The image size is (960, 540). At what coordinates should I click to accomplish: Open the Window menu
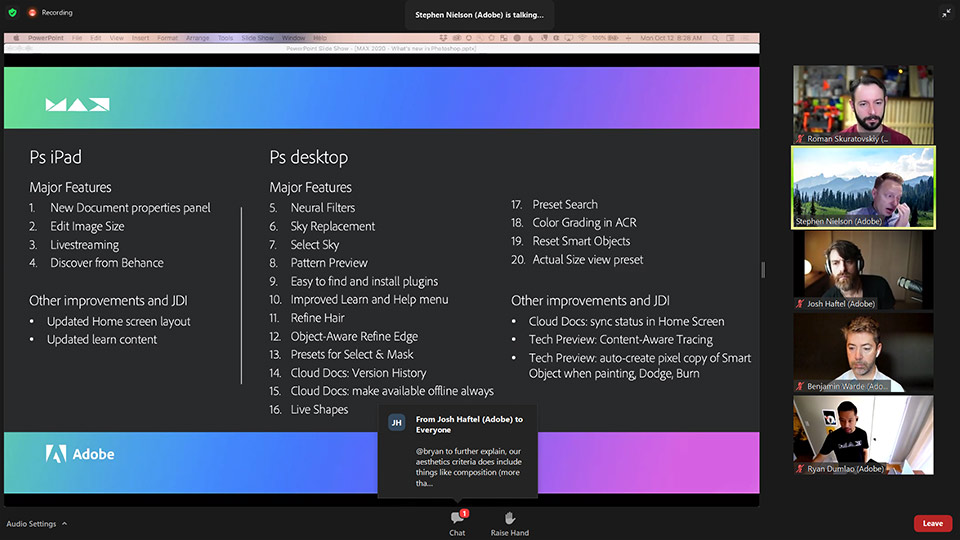tap(293, 38)
